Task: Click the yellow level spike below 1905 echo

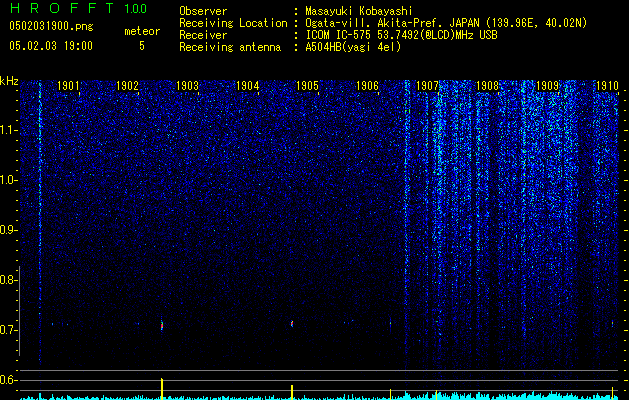Action: click(292, 392)
